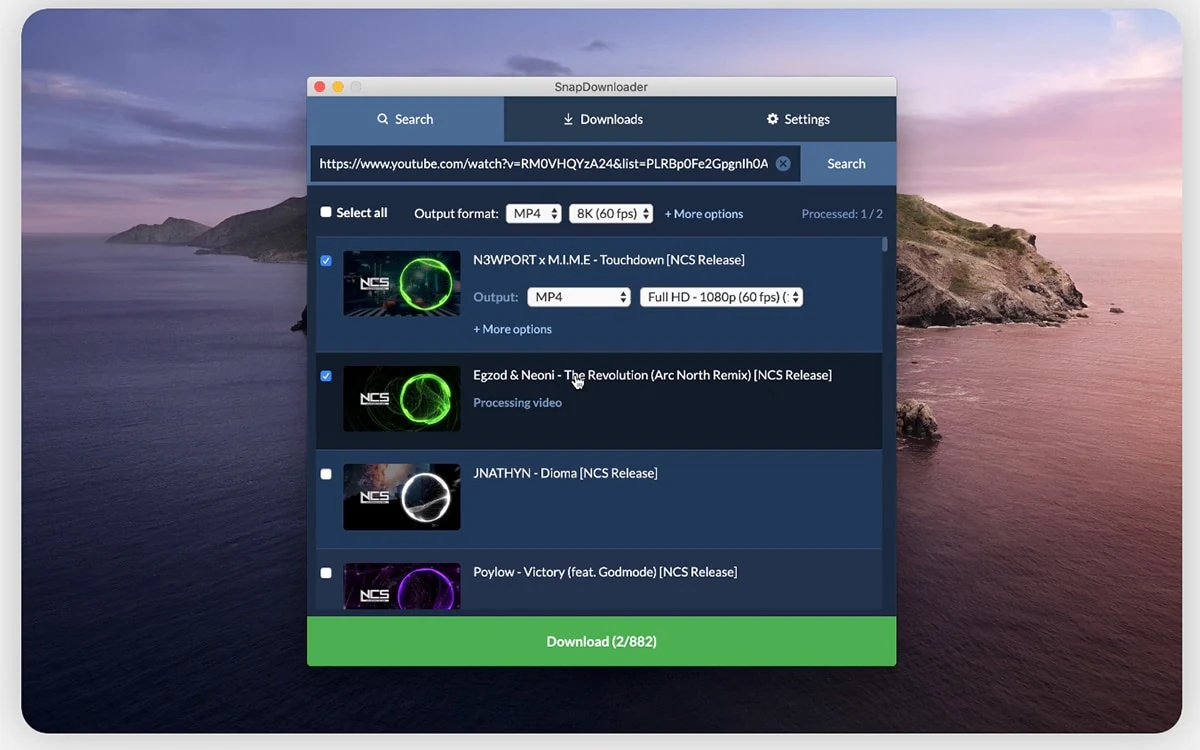
Task: Uncheck the N3WPORT x M.I.M.E Touchdown video
Action: tap(326, 261)
